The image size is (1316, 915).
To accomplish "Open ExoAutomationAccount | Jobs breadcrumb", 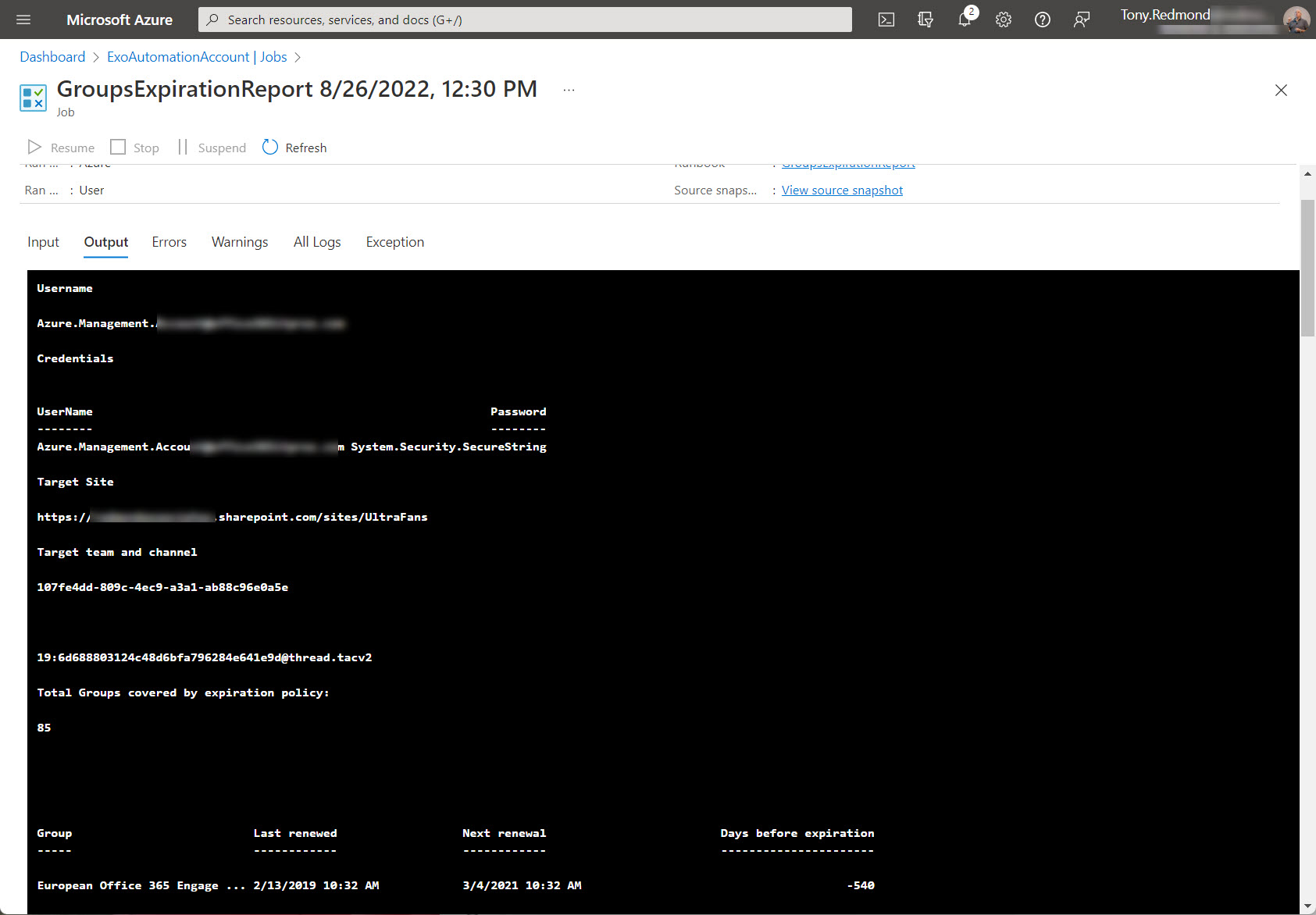I will click(197, 57).
